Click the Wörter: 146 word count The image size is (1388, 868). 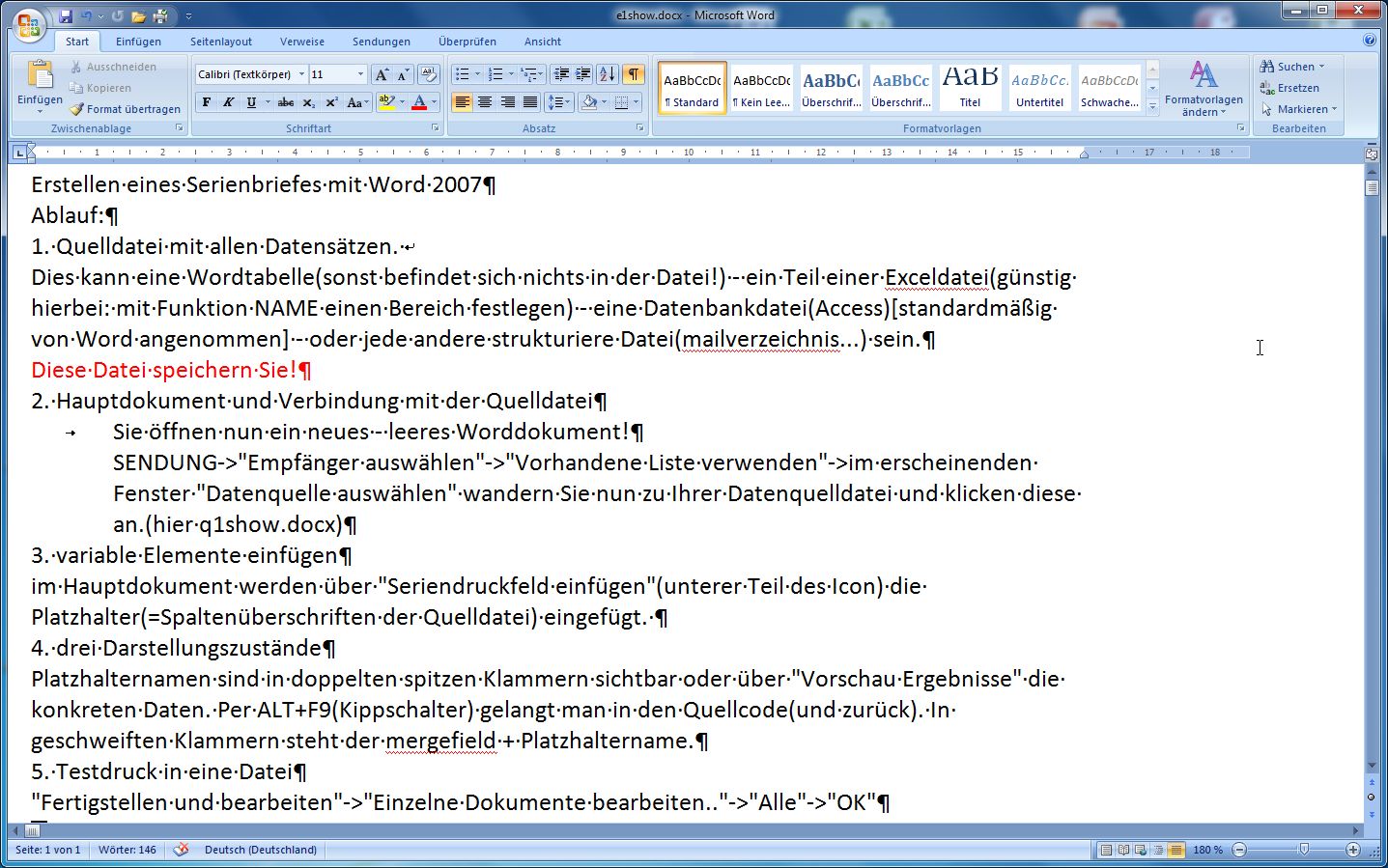[x=127, y=850]
